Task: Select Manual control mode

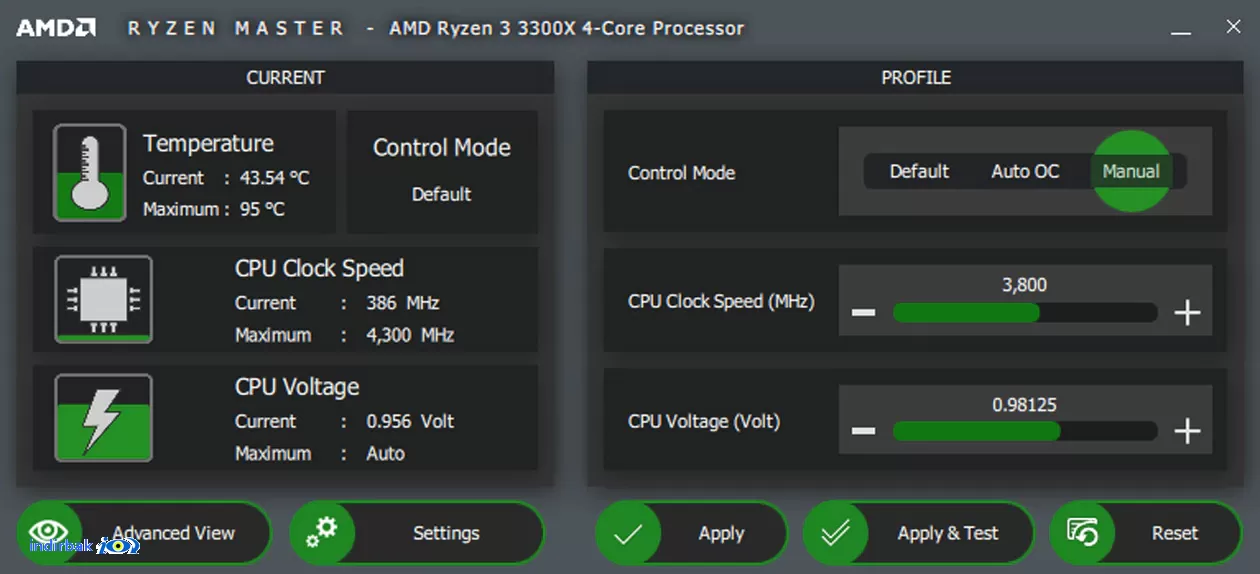Action: click(1131, 171)
